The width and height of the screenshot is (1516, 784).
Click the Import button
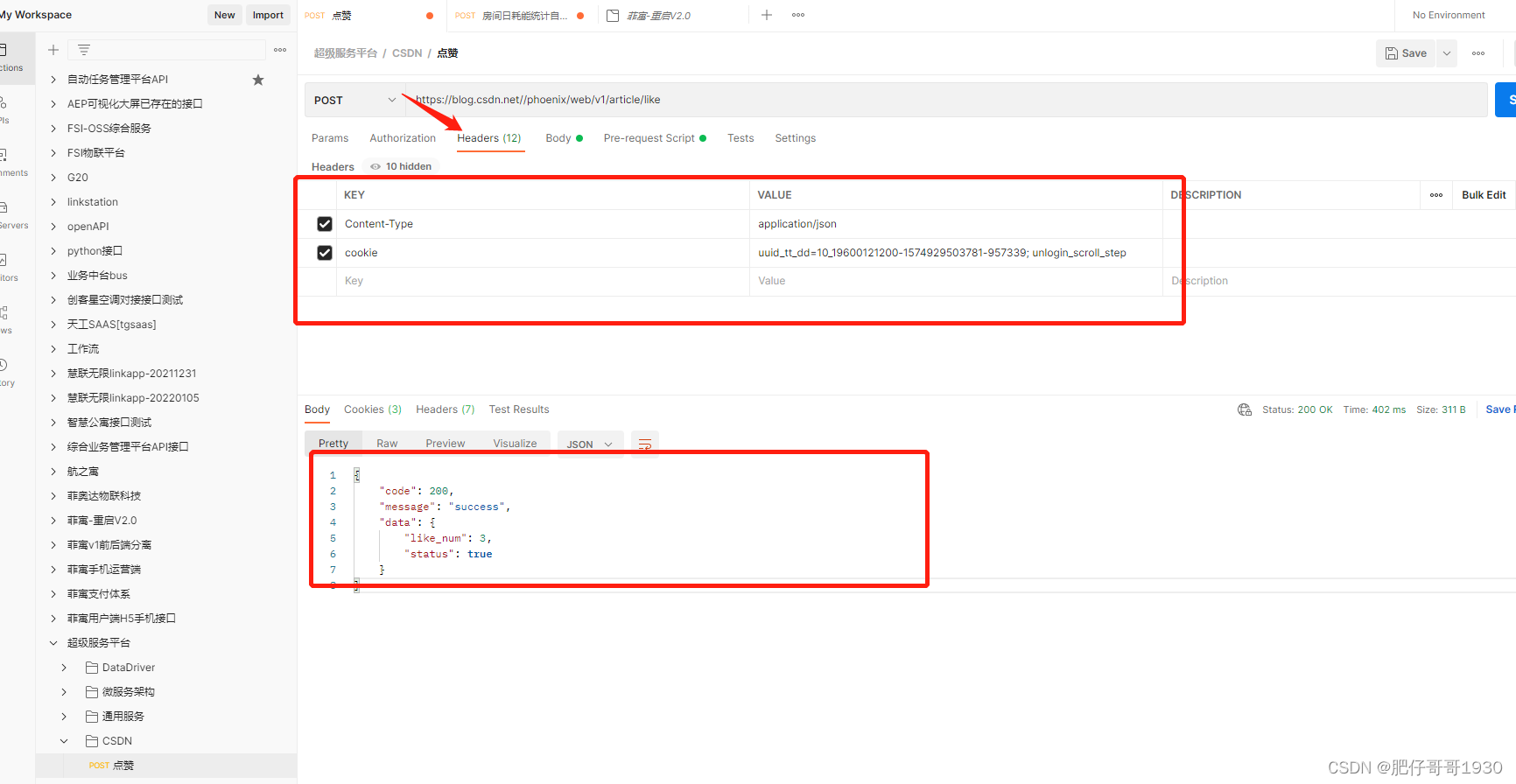point(268,15)
